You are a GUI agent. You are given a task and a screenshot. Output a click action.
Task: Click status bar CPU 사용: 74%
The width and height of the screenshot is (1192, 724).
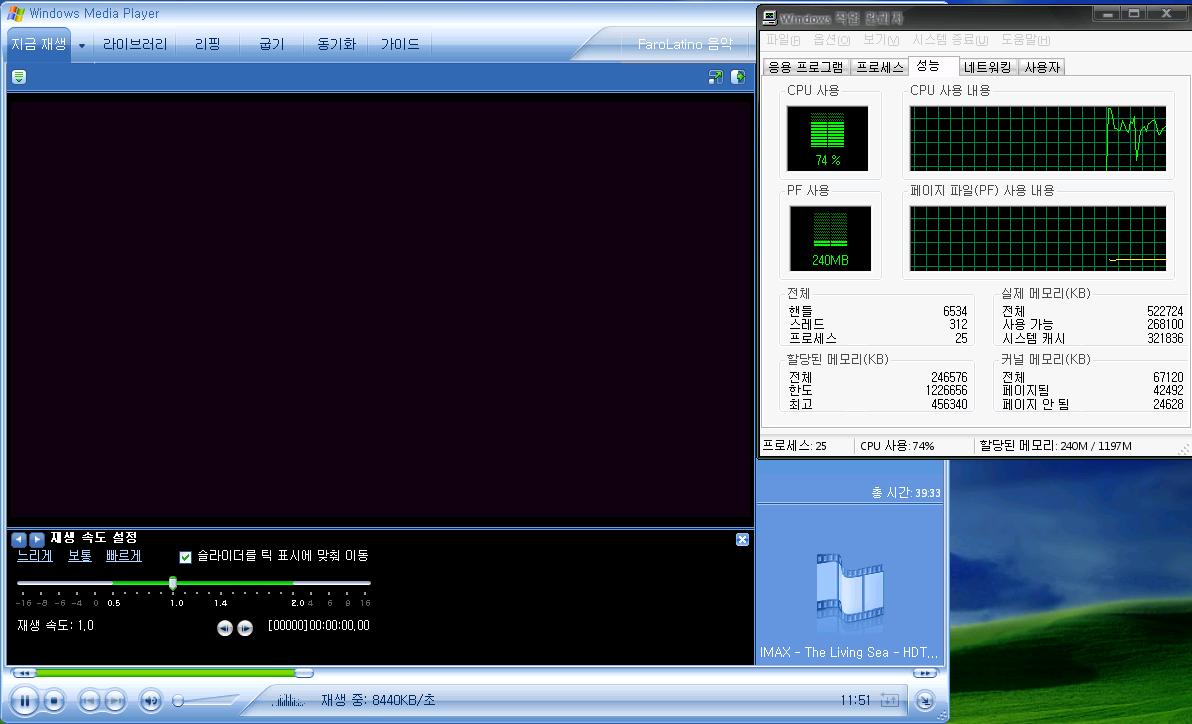[x=897, y=446]
